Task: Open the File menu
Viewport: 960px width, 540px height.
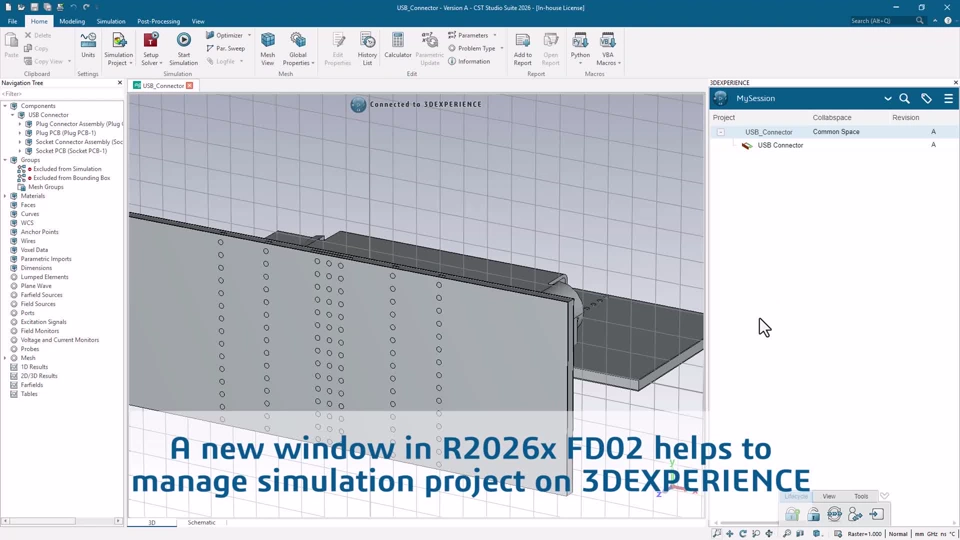Action: [12, 21]
